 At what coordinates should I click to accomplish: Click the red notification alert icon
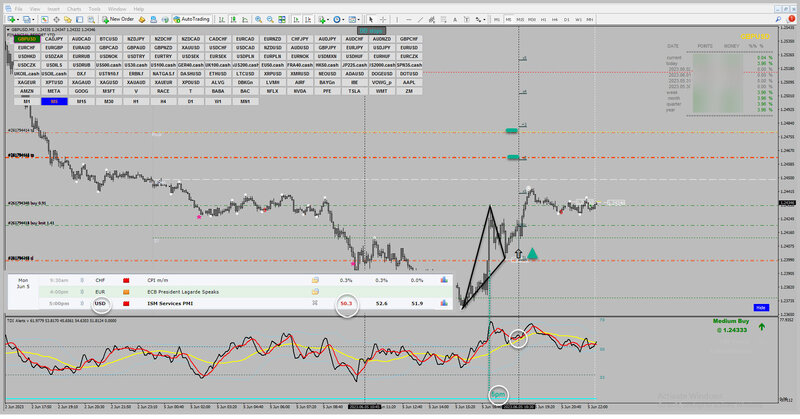pyautogui.click(x=791, y=19)
